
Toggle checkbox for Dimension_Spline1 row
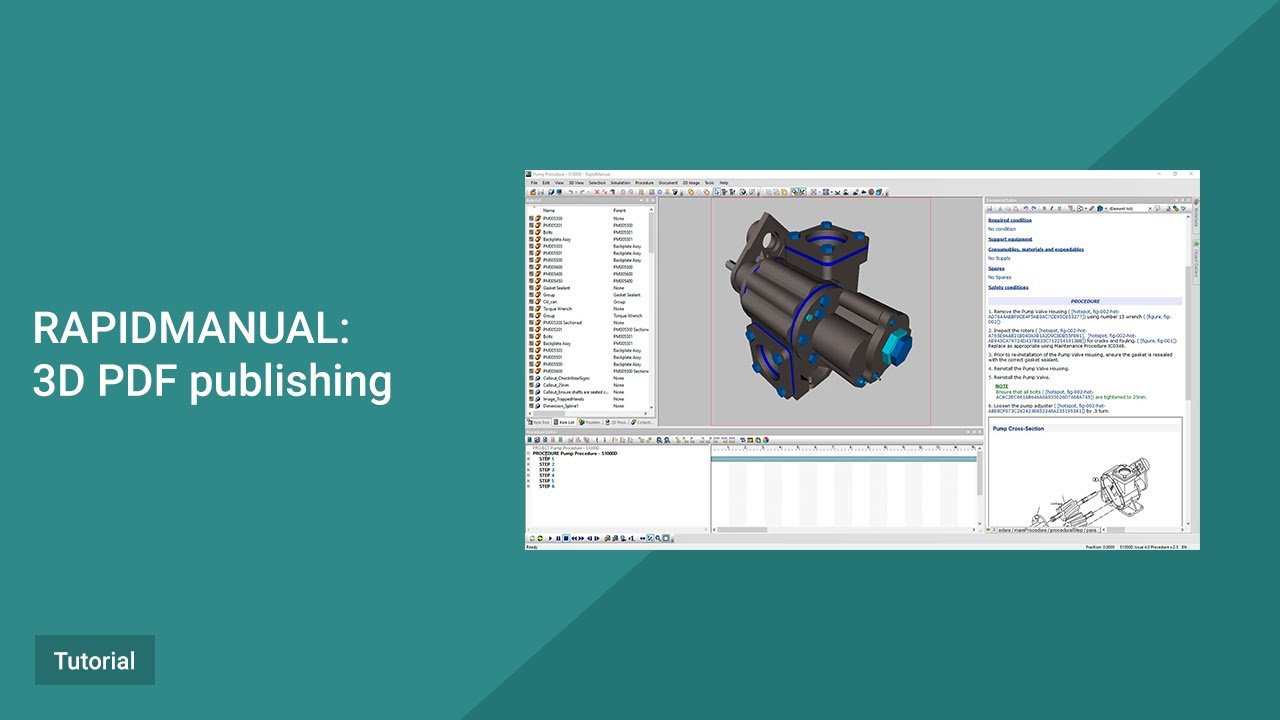[x=531, y=406]
